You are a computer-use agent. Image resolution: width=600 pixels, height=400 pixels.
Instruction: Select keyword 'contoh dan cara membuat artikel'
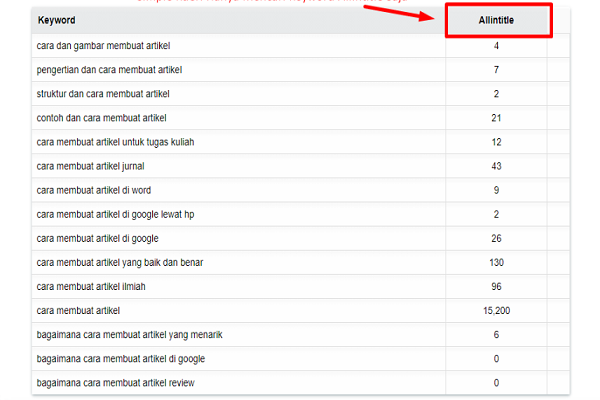(101, 118)
